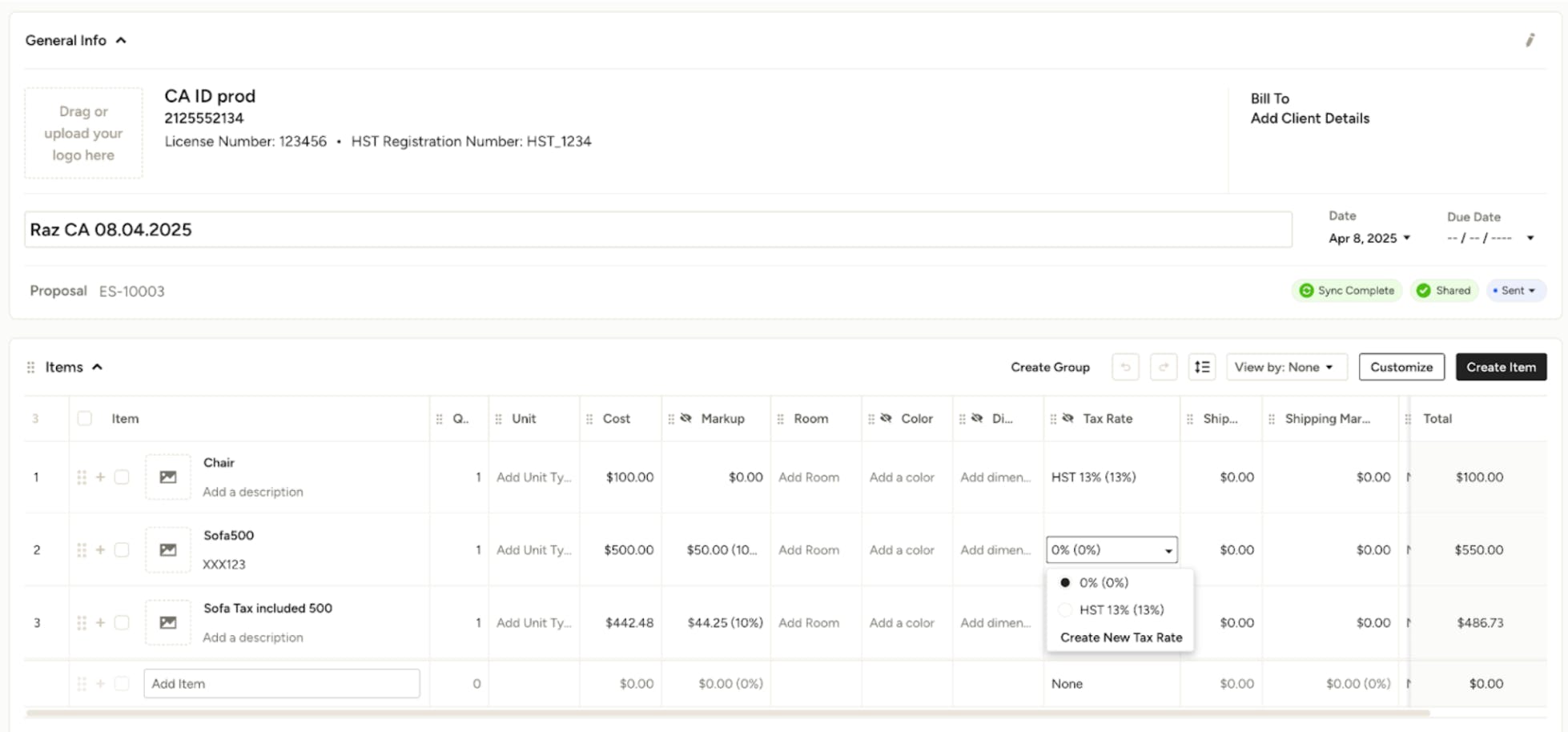Viewport: 1568px width, 732px height.
Task: Click the grip handle of Room column header
Action: 780,419
